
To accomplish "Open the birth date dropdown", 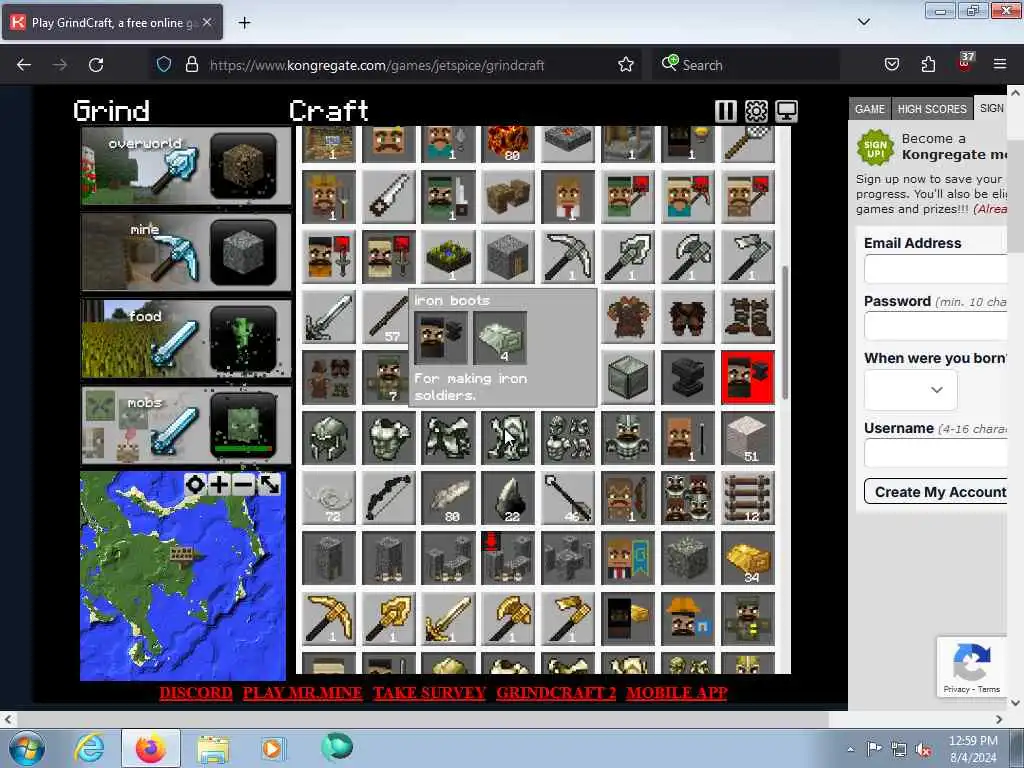I will point(910,390).
